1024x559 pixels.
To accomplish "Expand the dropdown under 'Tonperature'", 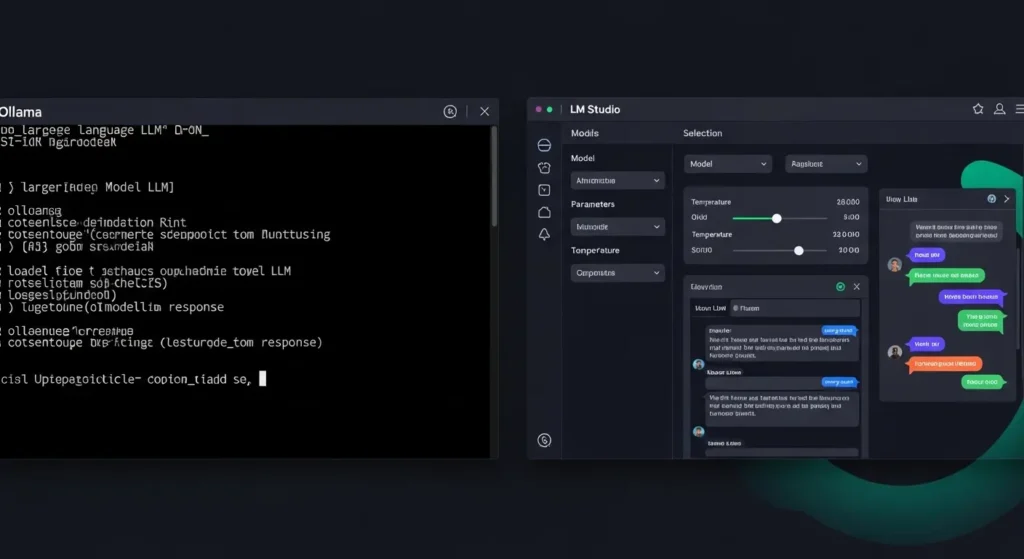I will [618, 273].
